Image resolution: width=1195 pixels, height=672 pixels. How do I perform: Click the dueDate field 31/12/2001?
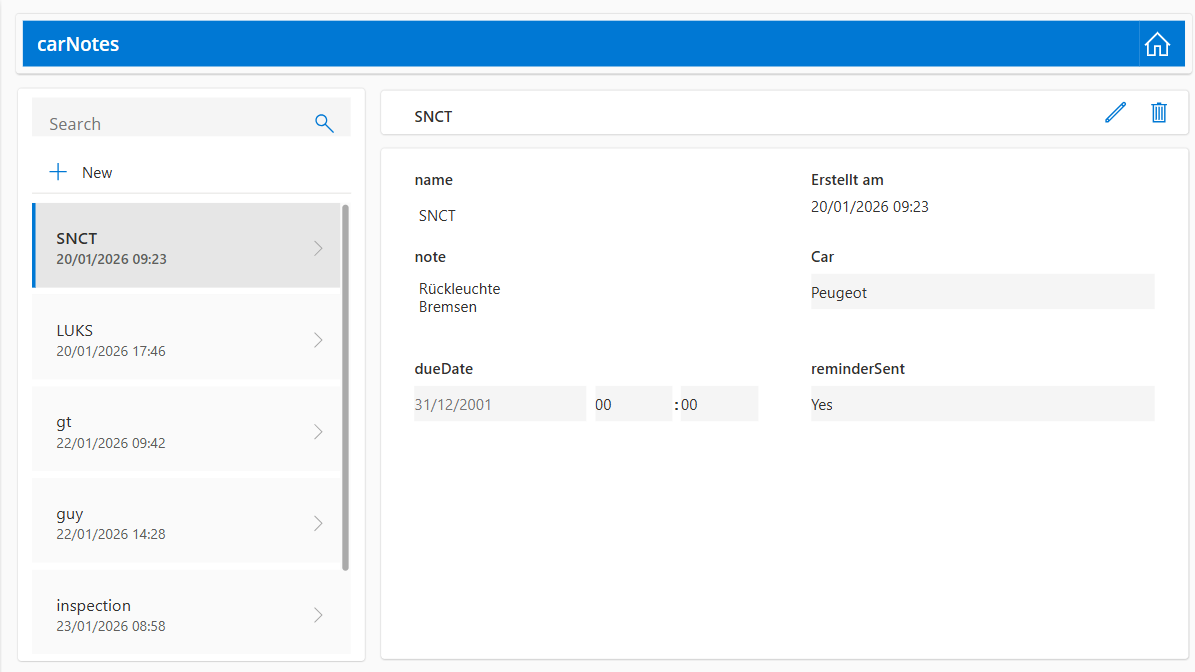pyautogui.click(x=500, y=404)
